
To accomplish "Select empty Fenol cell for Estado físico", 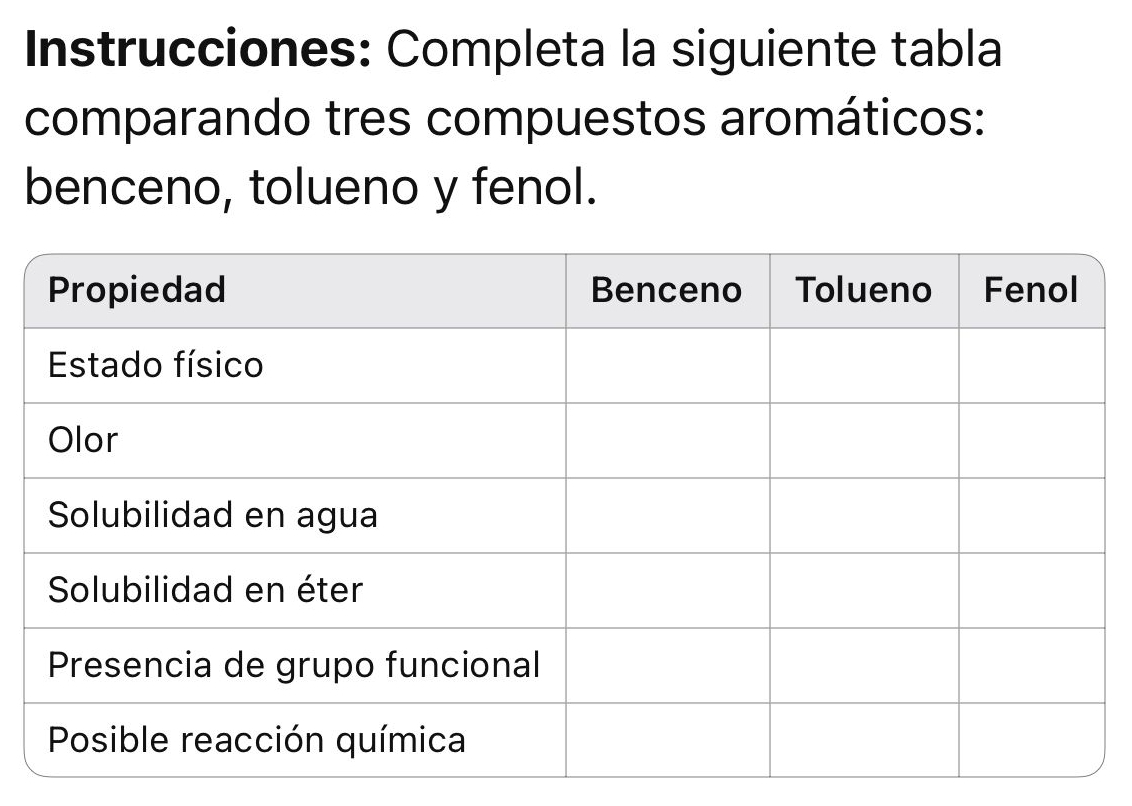I will [x=1032, y=365].
